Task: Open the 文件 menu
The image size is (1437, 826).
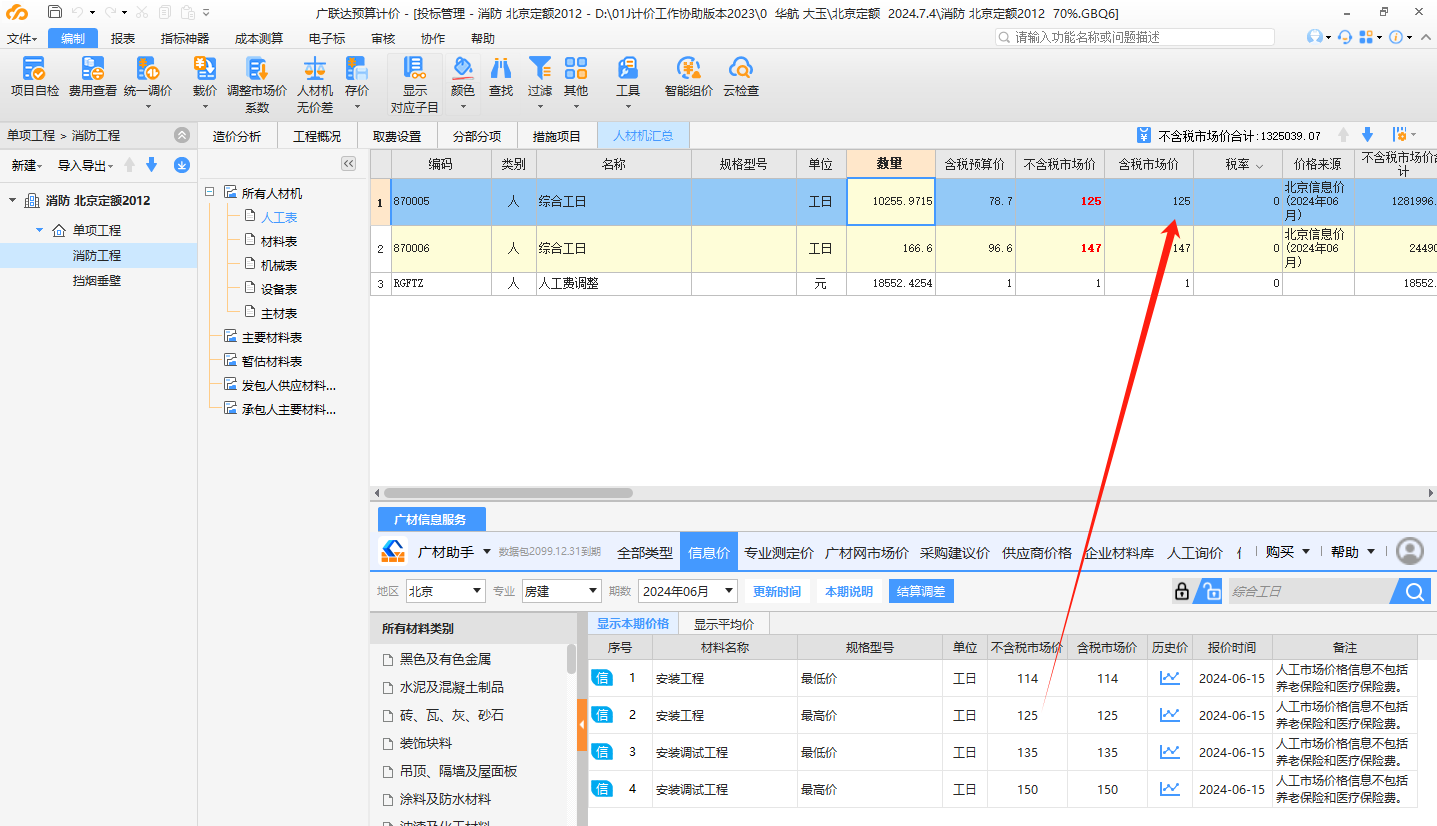Action: coord(21,38)
